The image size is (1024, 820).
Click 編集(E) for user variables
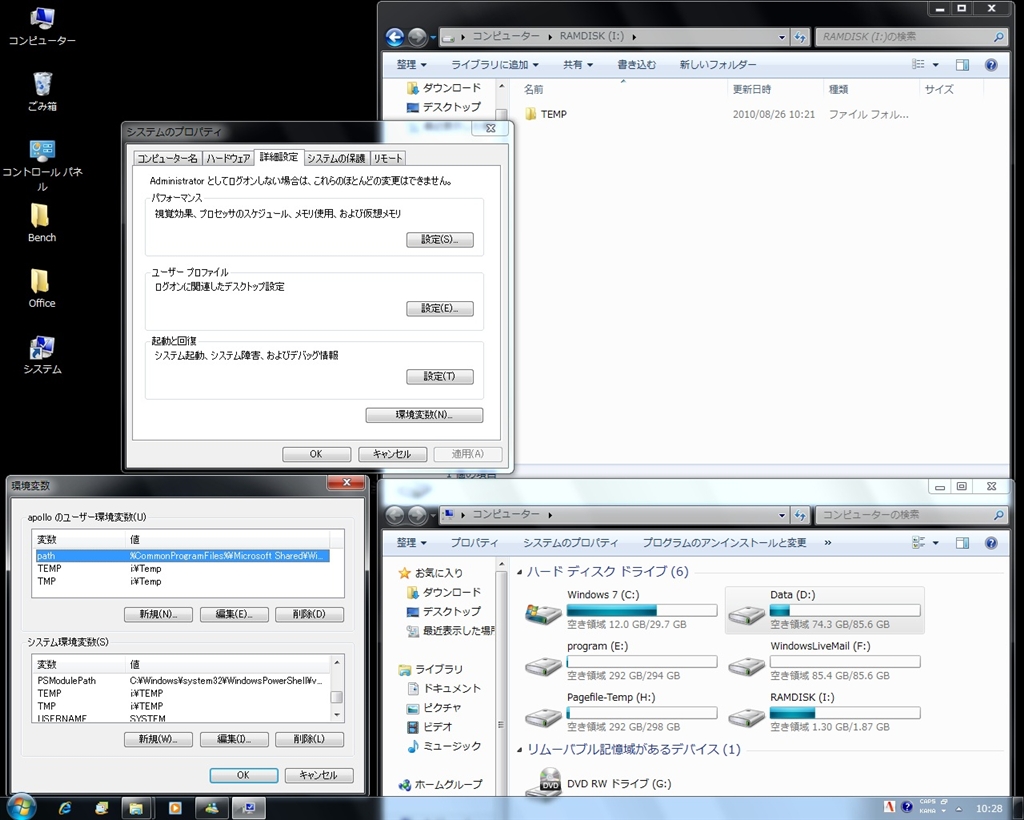(234, 614)
